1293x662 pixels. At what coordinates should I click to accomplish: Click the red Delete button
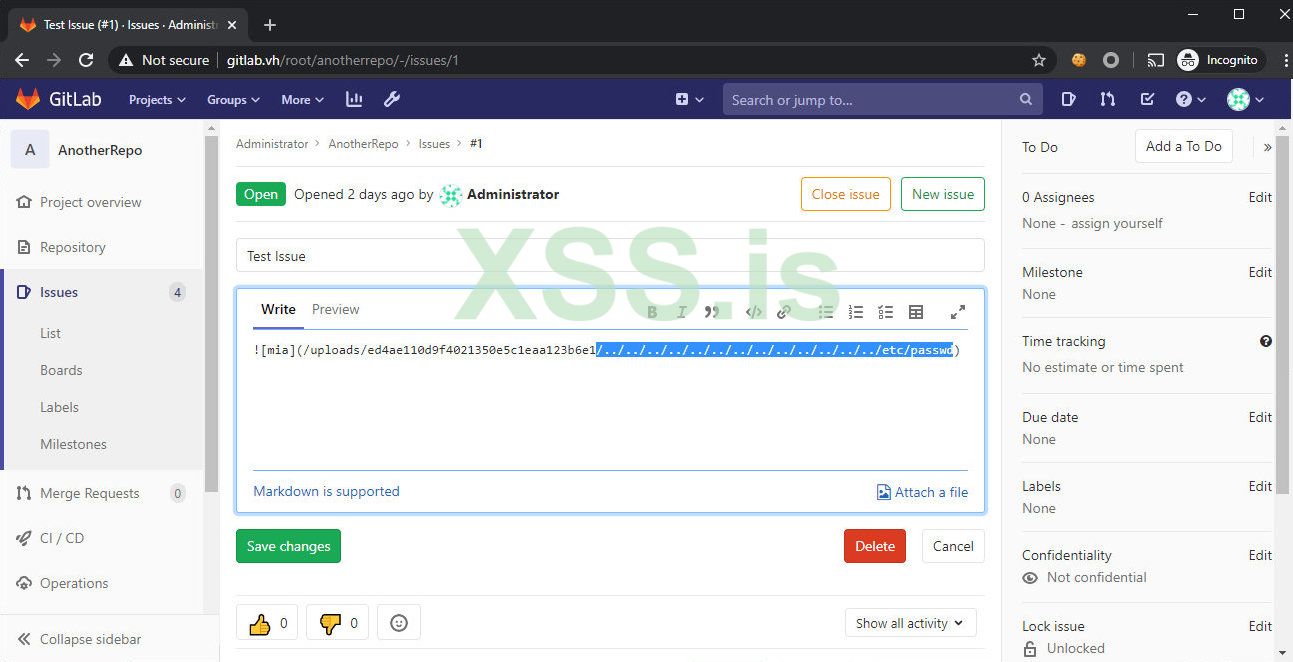(875, 546)
